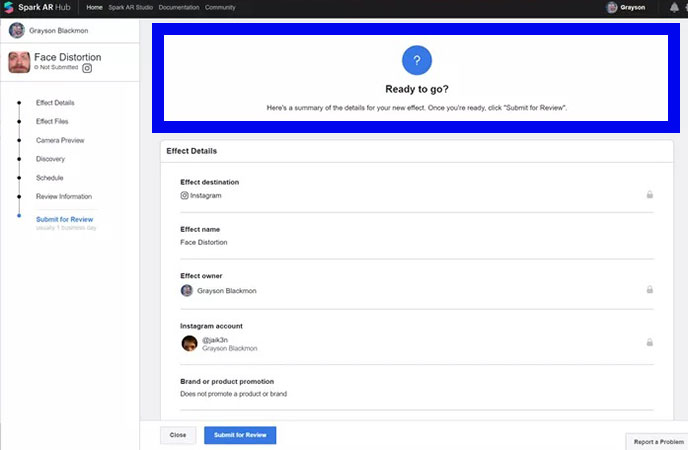Select Submit for Review step in sidebar

pos(64,219)
